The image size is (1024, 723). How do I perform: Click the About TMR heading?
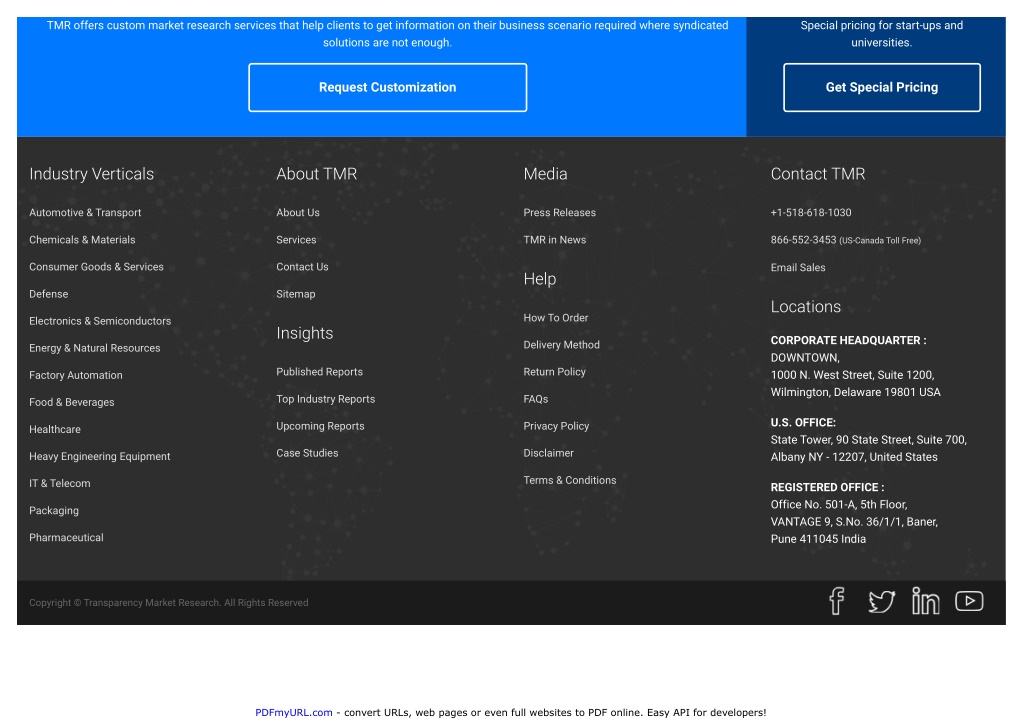pyautogui.click(x=317, y=174)
